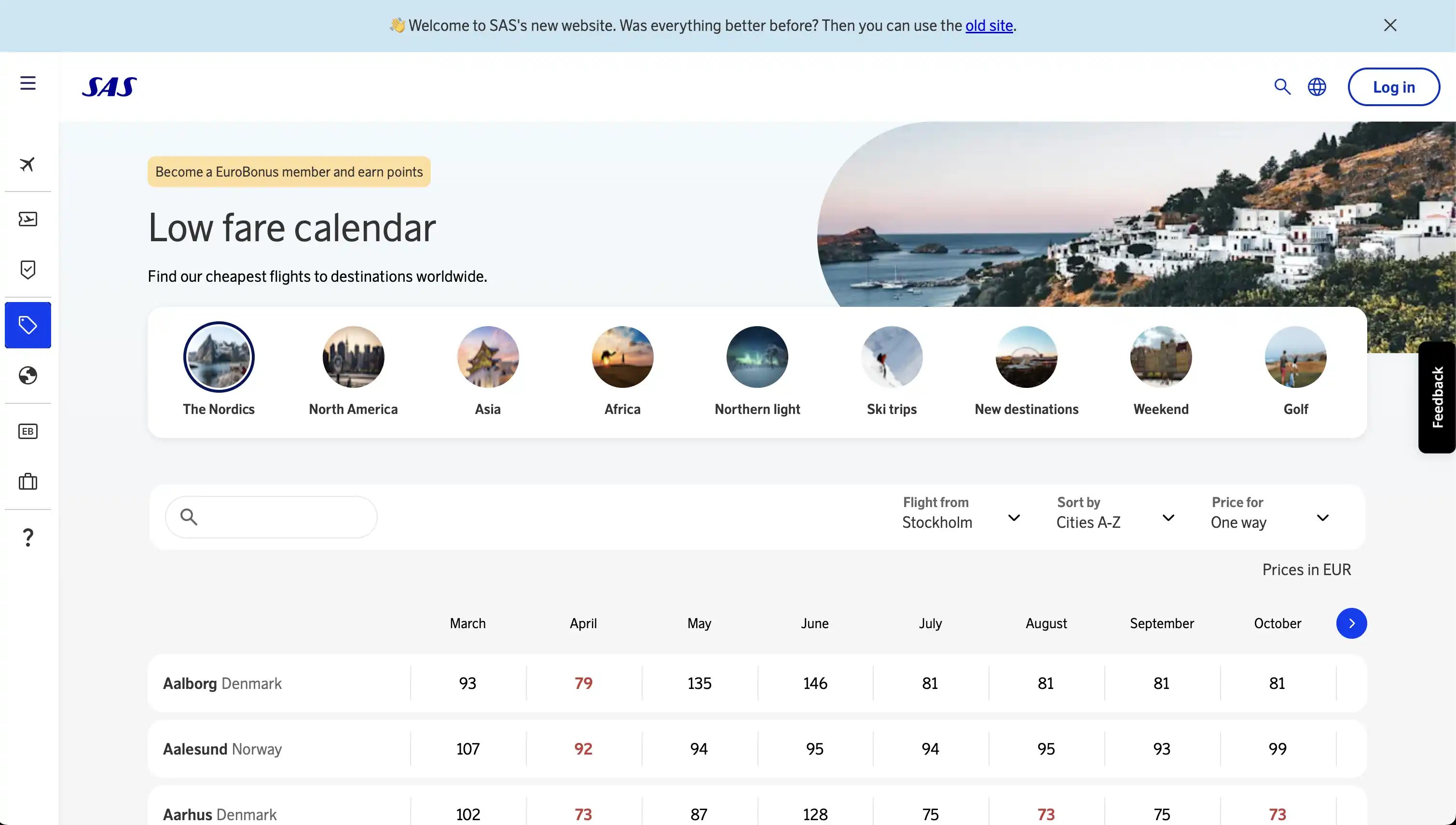This screenshot has width=1456, height=825.
Task: Open the hamburger menu in sidebar
Action: tap(28, 83)
